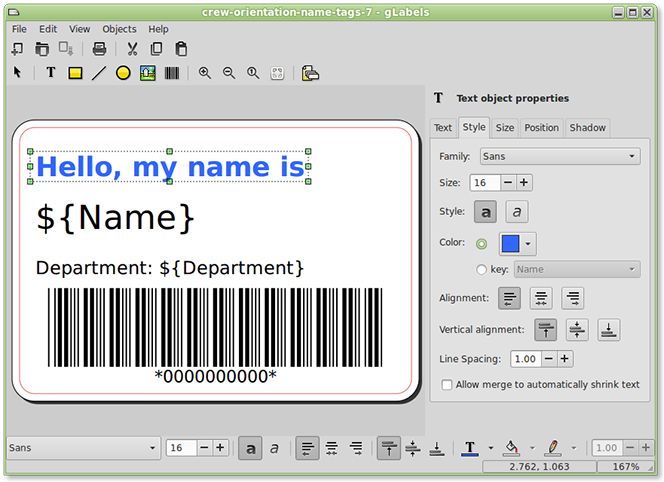
Task: Click the Zoom 1:1 icon
Action: tap(253, 73)
